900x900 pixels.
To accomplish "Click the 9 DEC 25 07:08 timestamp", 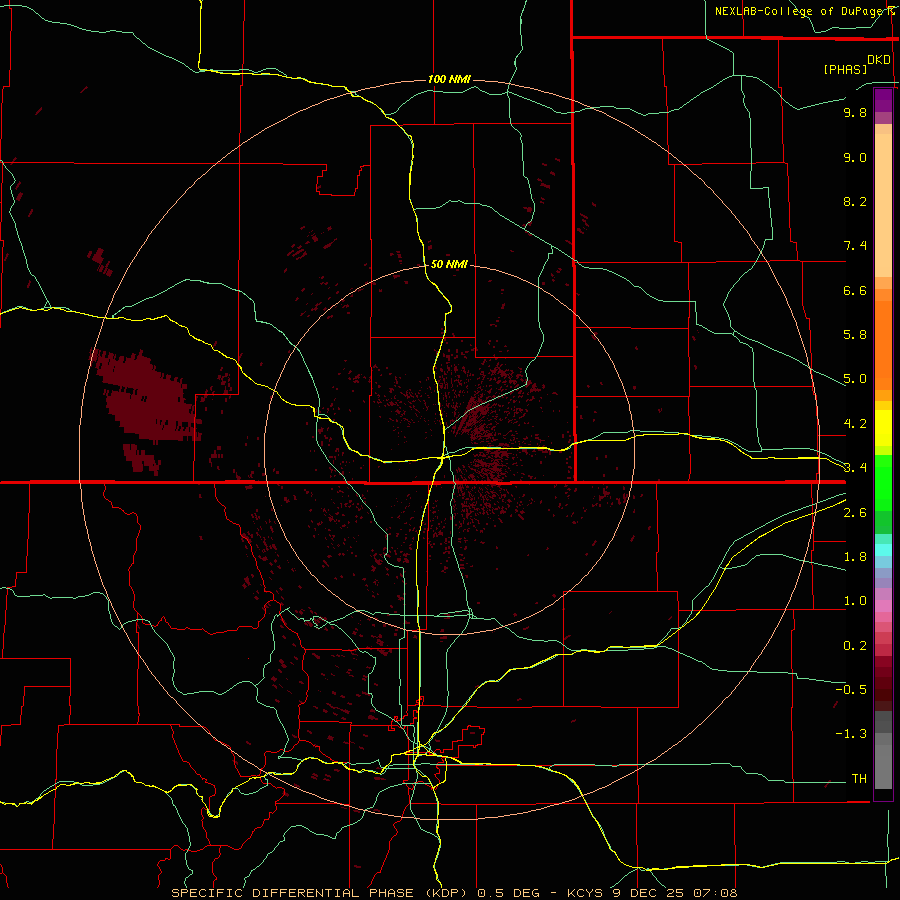I will point(674,893).
